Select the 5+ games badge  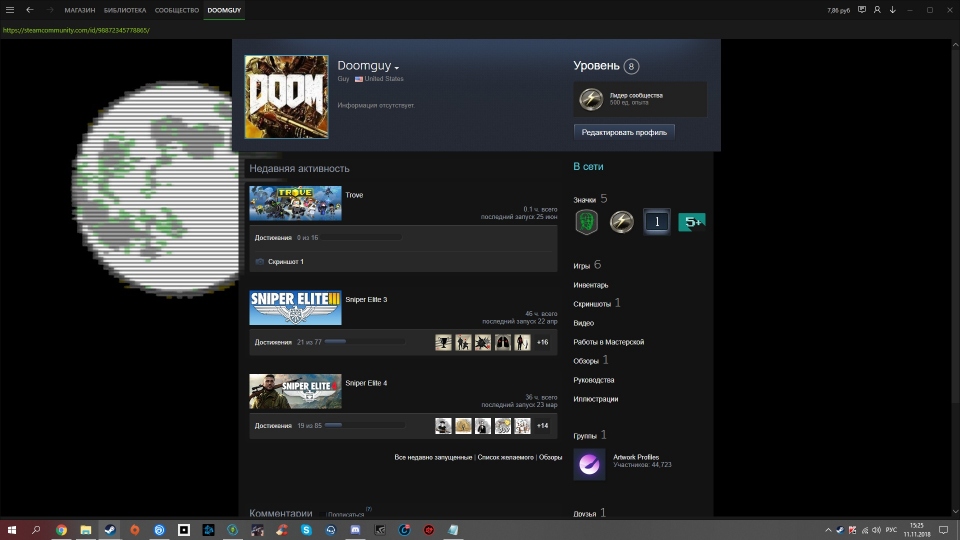(692, 222)
